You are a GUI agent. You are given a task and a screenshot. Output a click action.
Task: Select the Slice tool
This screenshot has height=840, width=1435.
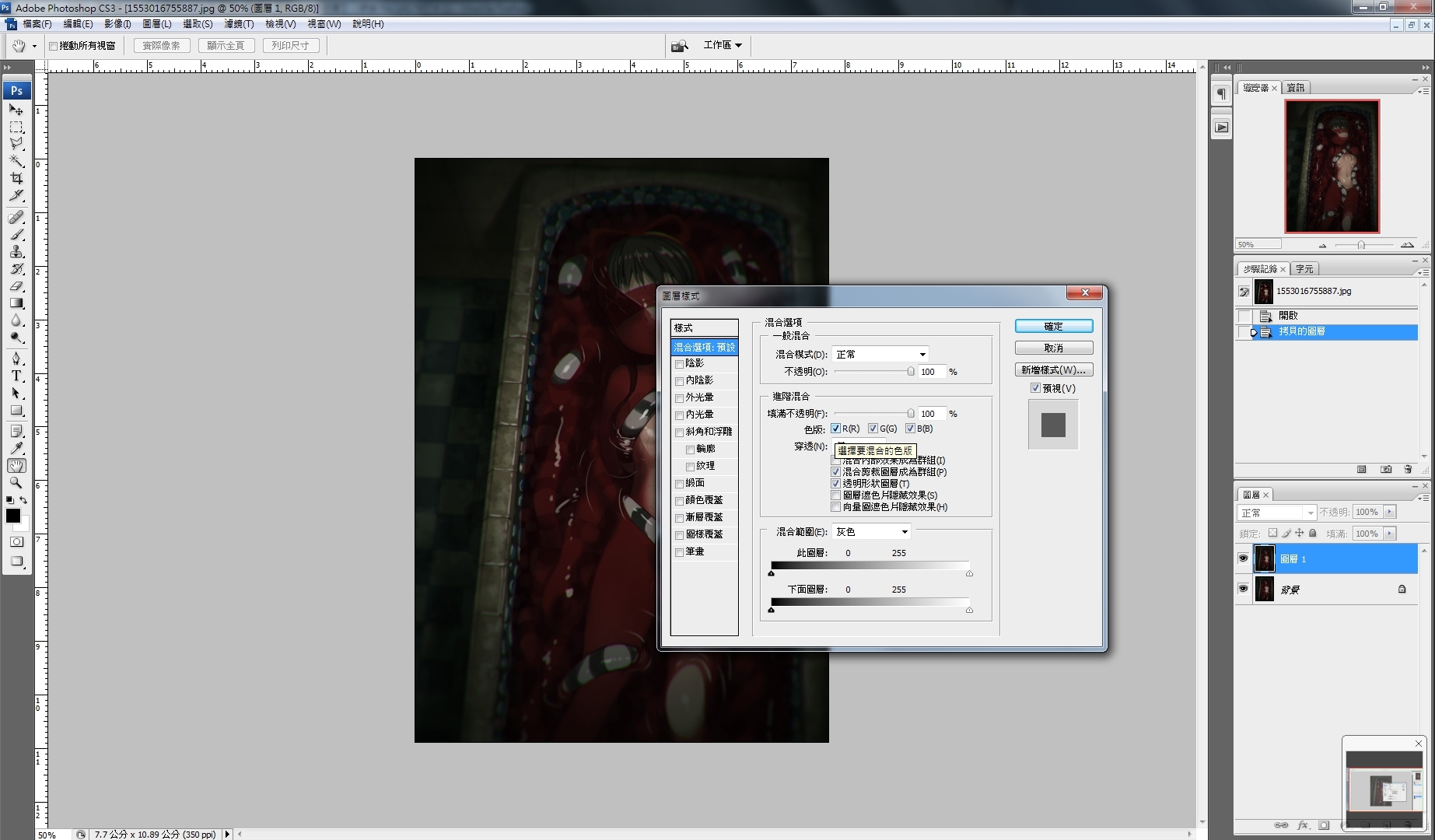[x=16, y=195]
